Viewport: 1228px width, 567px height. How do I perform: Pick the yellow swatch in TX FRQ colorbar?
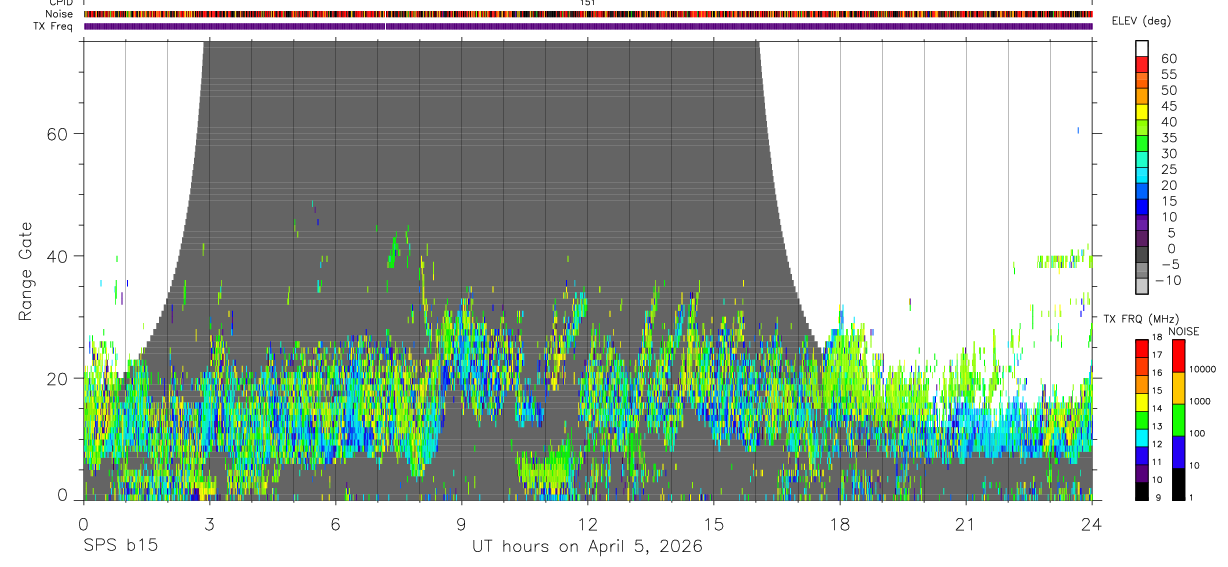1142,402
